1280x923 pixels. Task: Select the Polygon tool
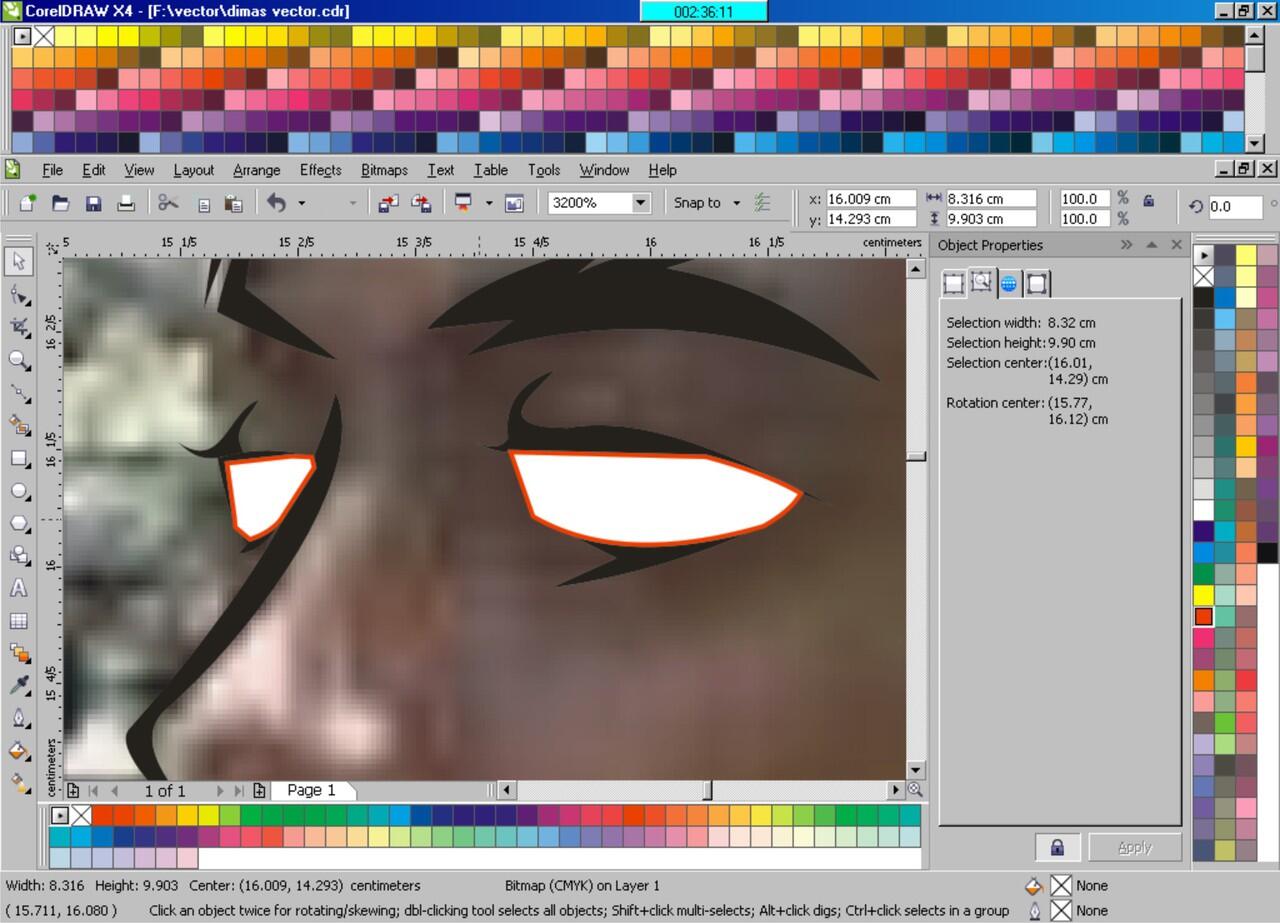click(19, 523)
